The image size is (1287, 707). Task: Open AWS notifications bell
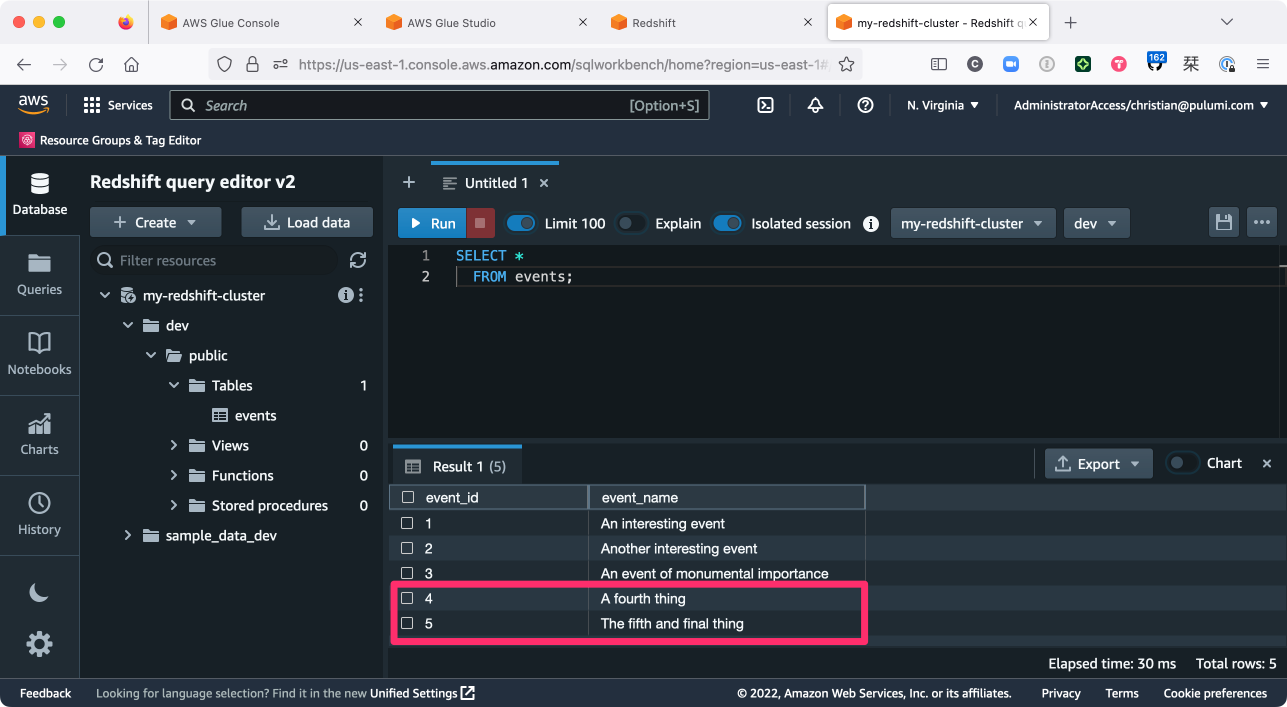point(816,105)
